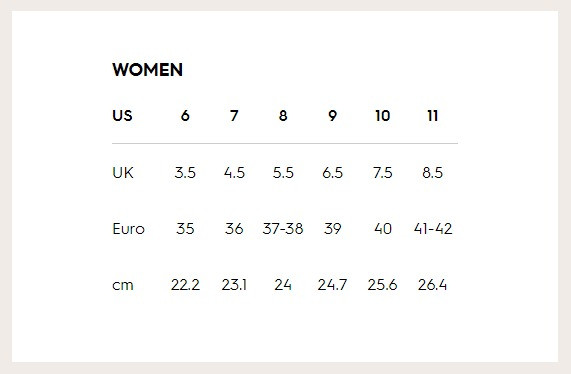571x374 pixels.
Task: Select US size 6 header
Action: coord(185,116)
